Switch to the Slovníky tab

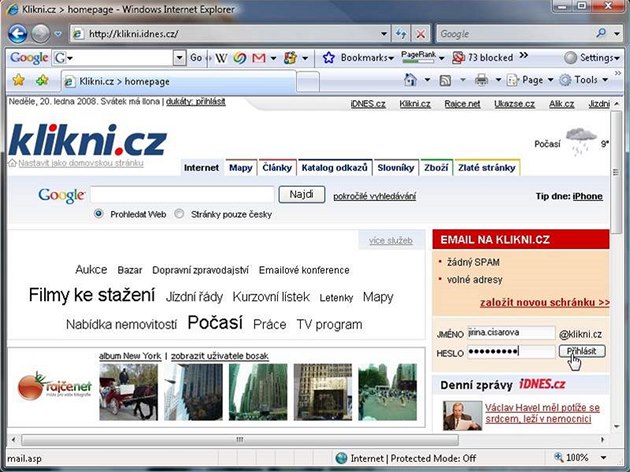pos(396,167)
